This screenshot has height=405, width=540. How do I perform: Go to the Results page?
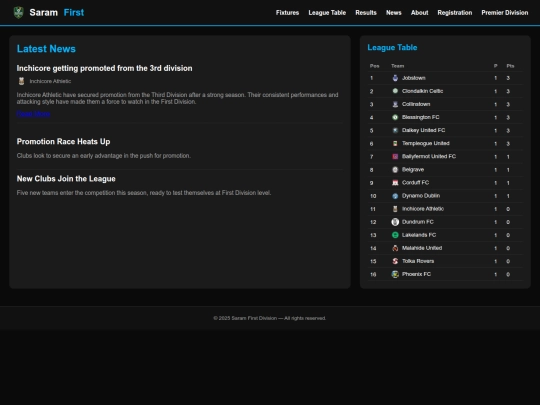click(366, 13)
